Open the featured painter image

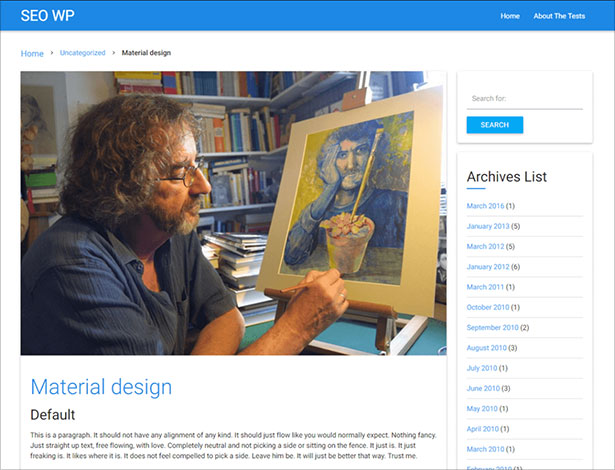pos(233,213)
